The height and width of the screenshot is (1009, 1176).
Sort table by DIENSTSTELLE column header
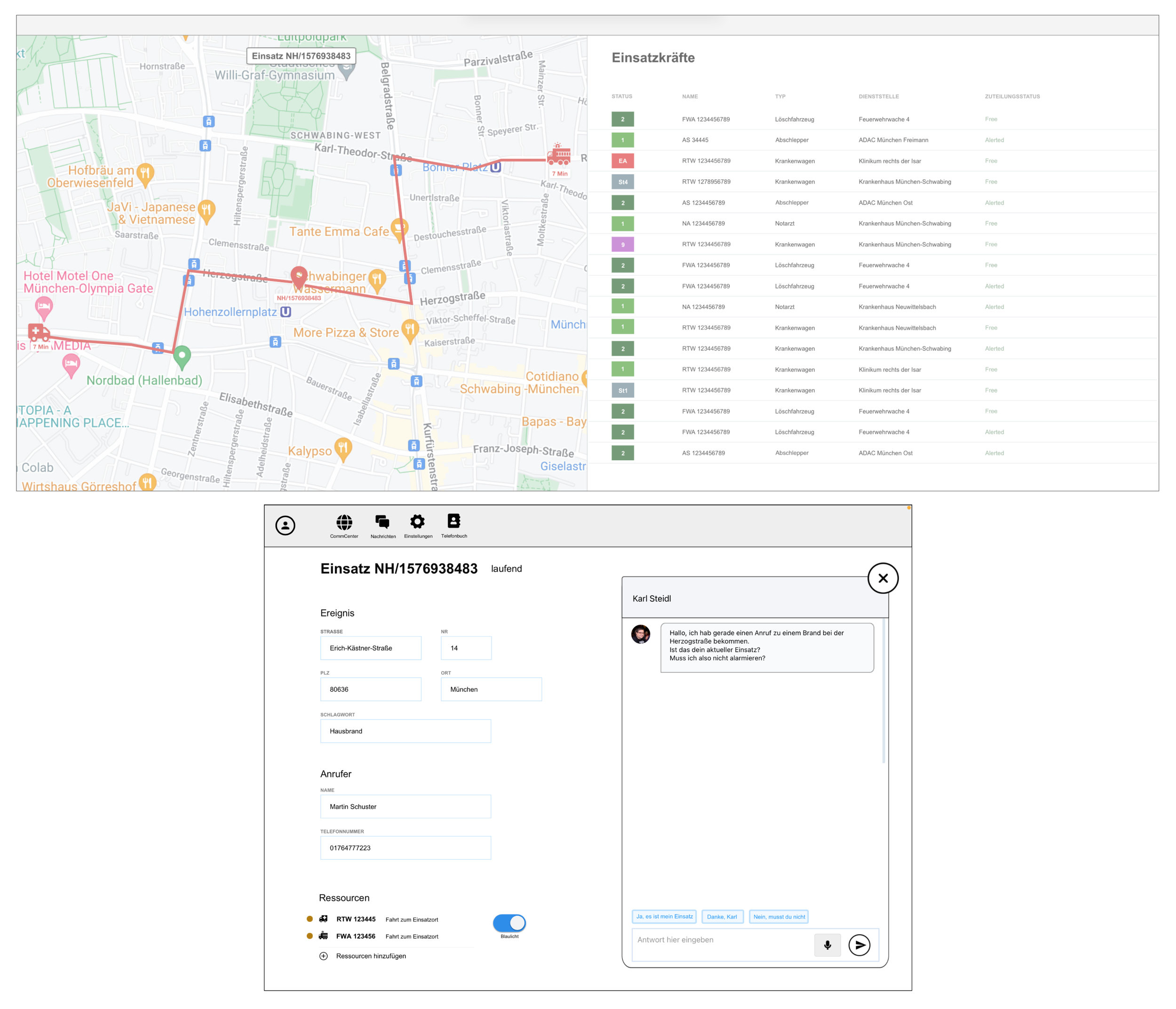(879, 96)
